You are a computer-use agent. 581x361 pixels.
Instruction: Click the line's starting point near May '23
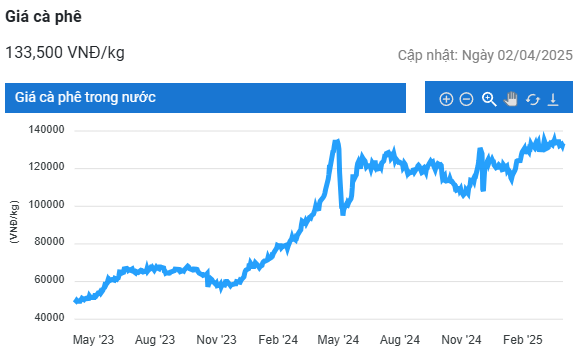pos(76,301)
